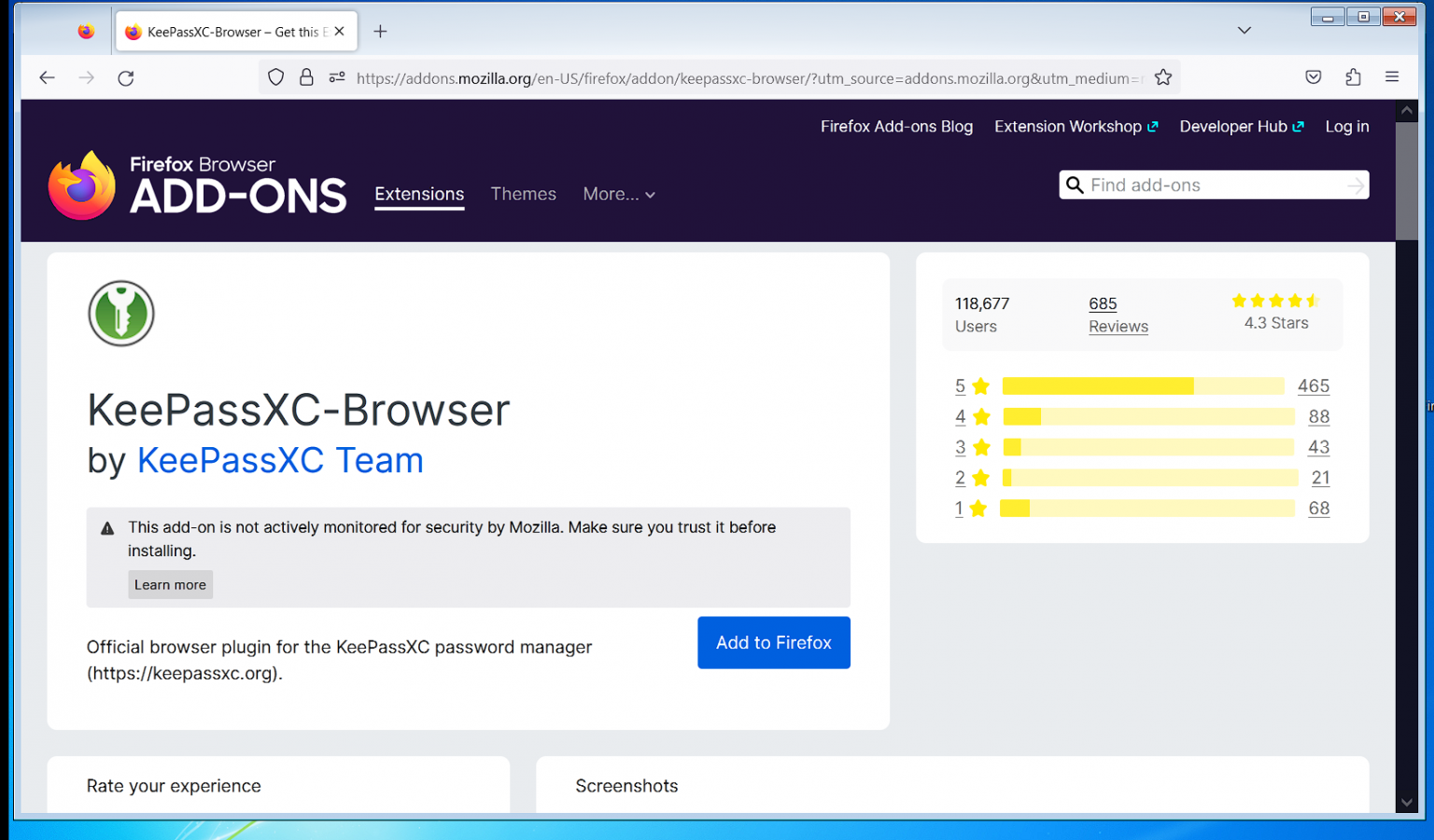The image size is (1434, 840).
Task: Click the magnifier in the Find add-ons box
Action: click(1075, 185)
